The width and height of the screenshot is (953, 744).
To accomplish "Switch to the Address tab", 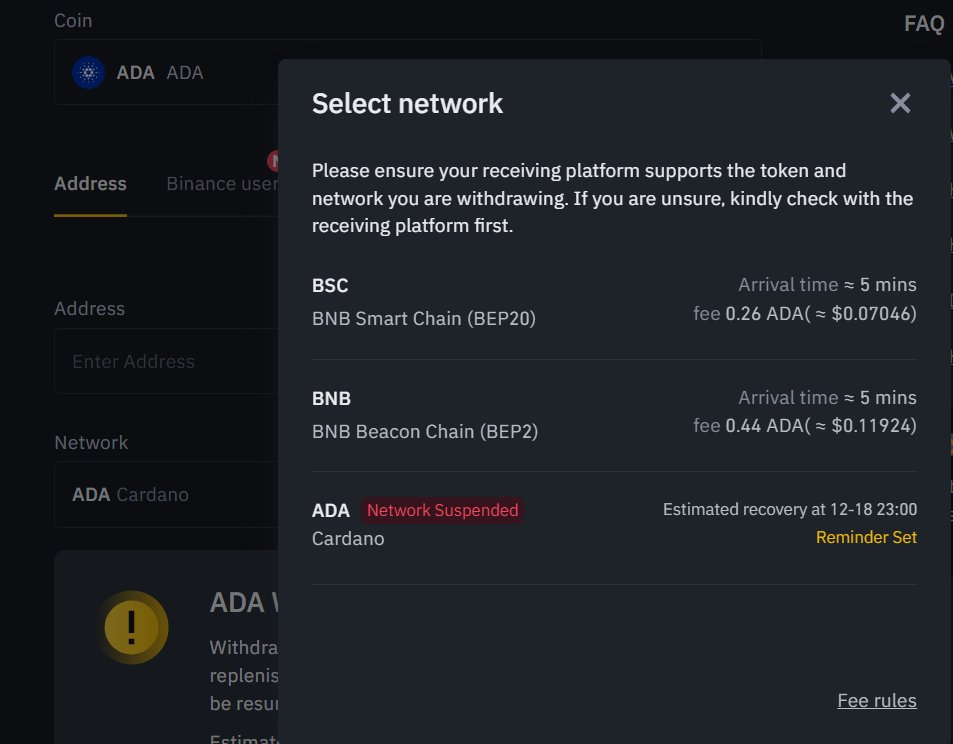I will tap(90, 183).
